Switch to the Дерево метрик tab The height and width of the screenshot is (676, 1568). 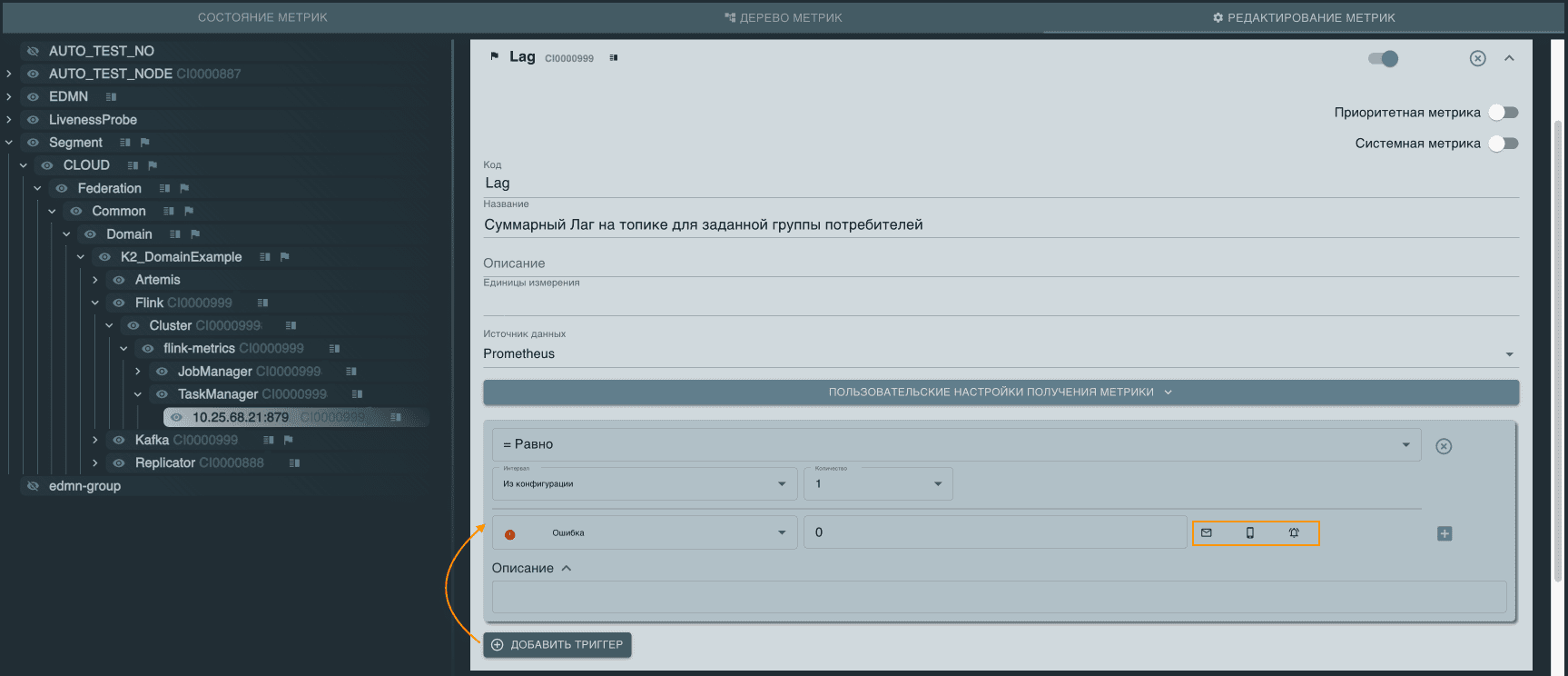tap(784, 17)
